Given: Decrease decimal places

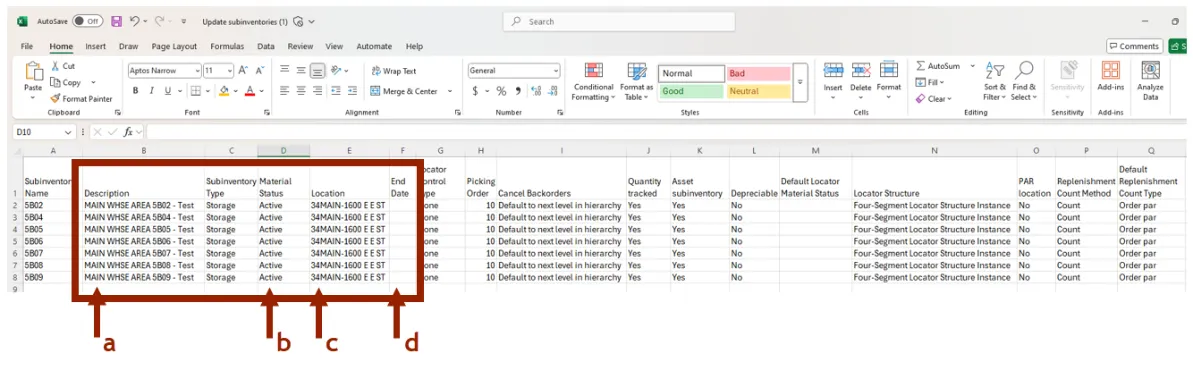Looking at the screenshot, I should coord(552,91).
